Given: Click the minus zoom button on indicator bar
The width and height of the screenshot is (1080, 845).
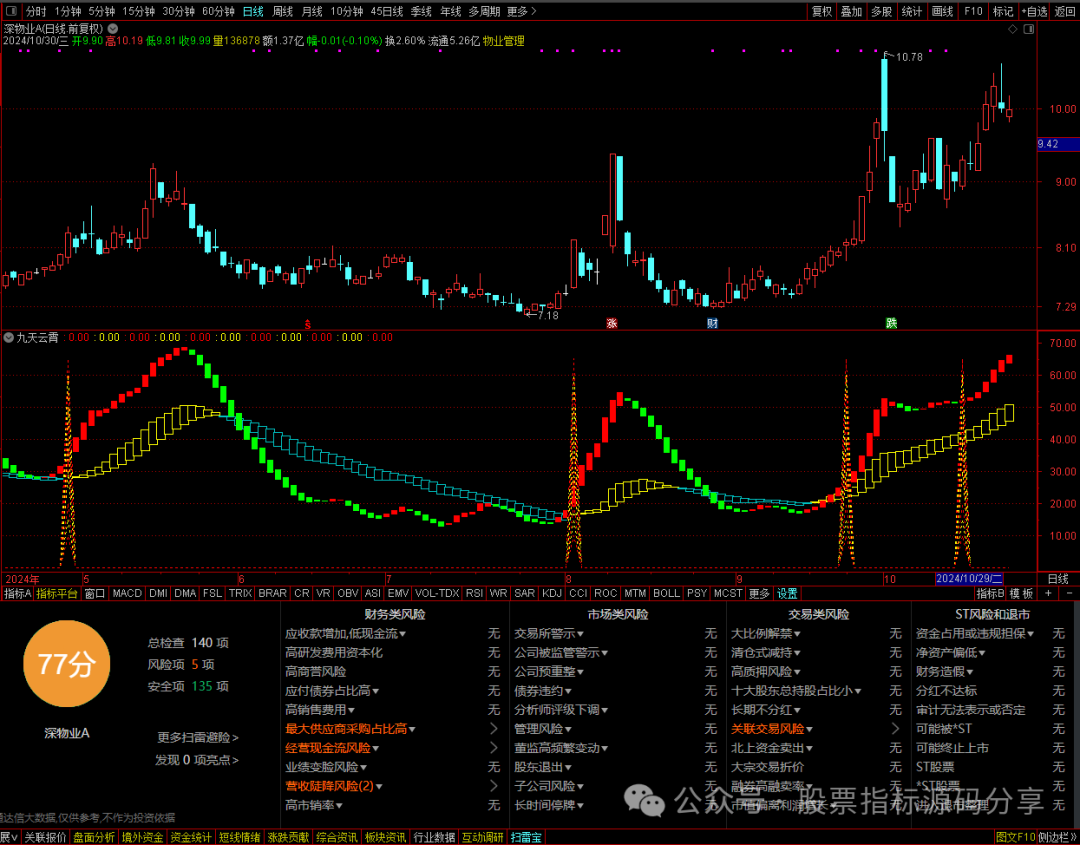Looking at the screenshot, I should (x=1069, y=594).
